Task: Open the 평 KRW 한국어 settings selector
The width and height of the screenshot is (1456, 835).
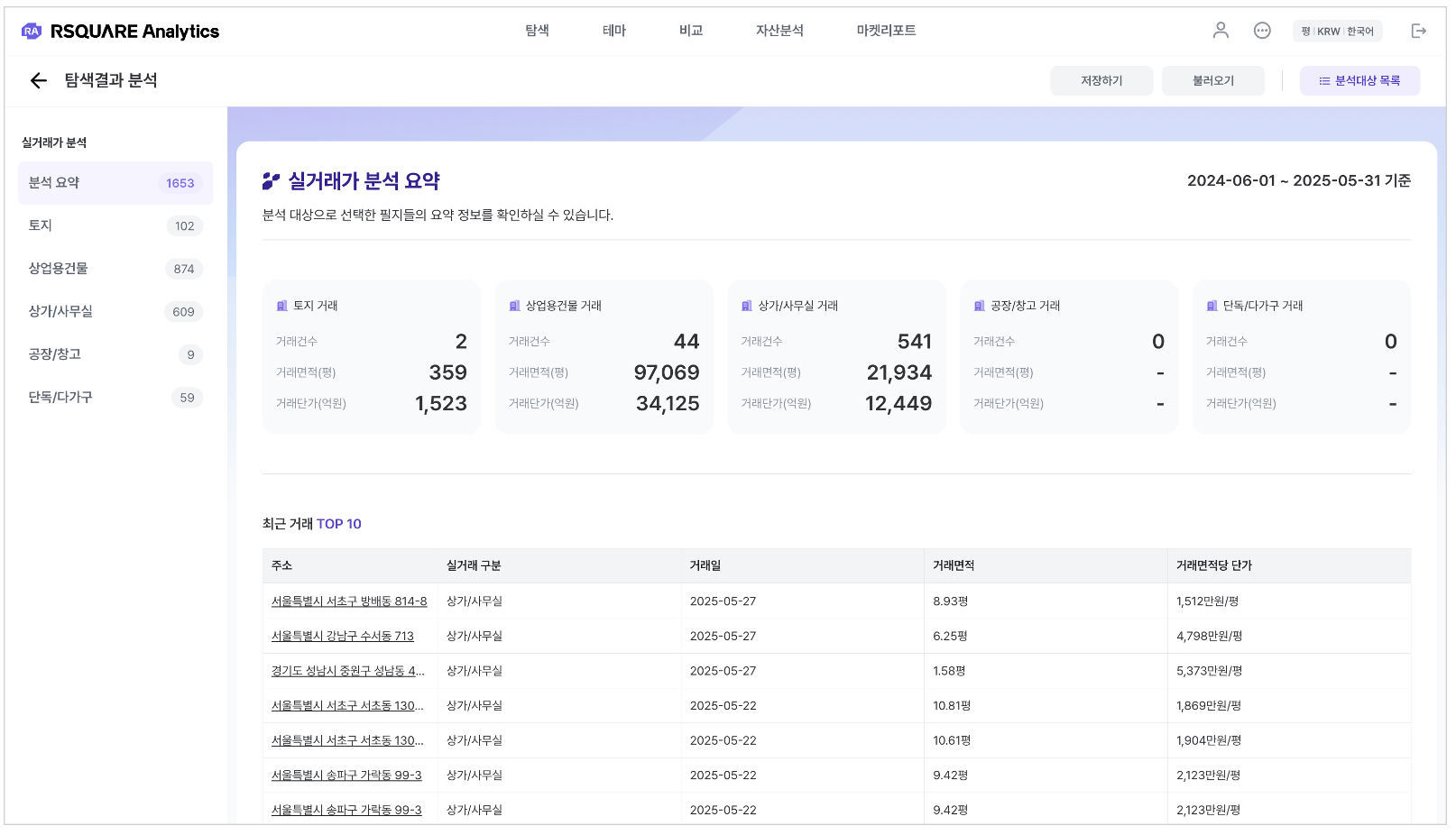Action: 1336,32
